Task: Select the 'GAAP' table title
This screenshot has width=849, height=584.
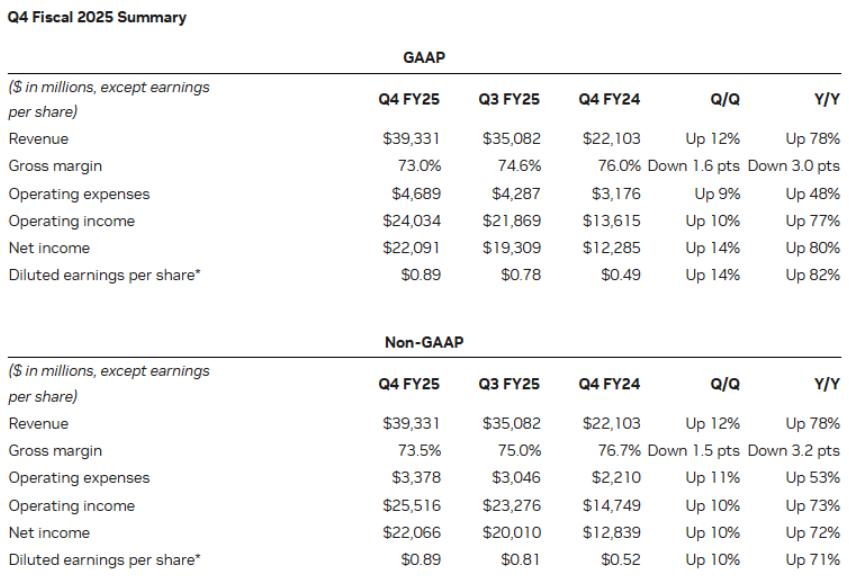Action: tap(423, 58)
